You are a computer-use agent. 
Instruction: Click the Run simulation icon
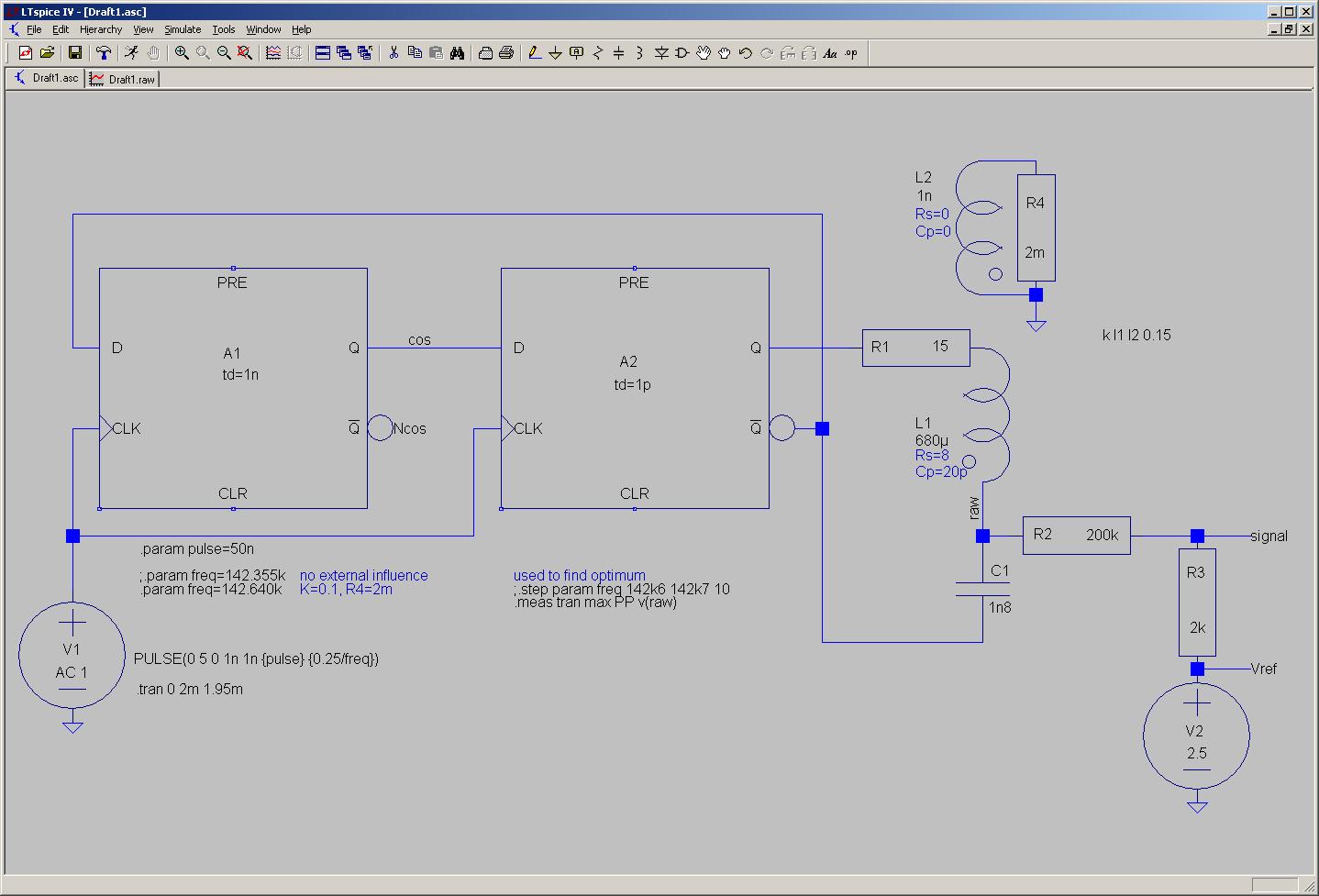[131, 53]
